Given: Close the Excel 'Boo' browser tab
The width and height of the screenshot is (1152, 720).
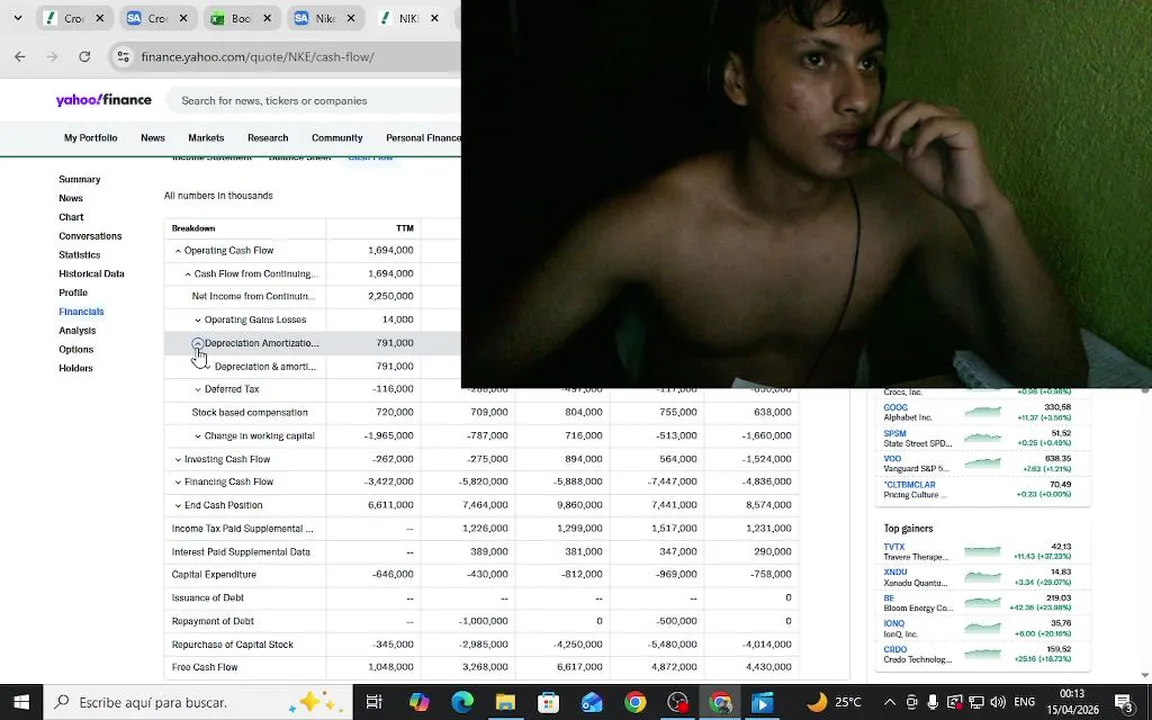Looking at the screenshot, I should (267, 18).
